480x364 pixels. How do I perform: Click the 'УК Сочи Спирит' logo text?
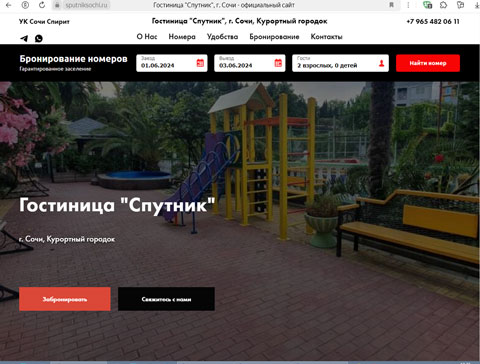tap(44, 22)
